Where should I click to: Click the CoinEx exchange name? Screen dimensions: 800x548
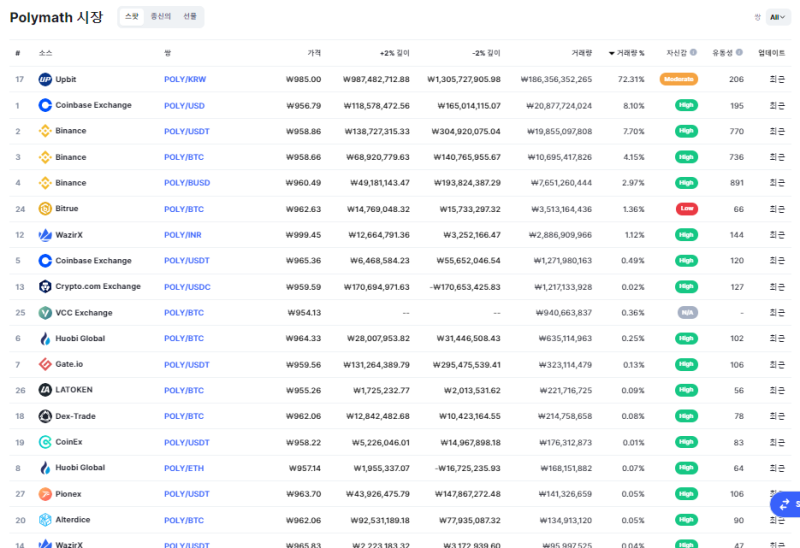click(x=69, y=442)
